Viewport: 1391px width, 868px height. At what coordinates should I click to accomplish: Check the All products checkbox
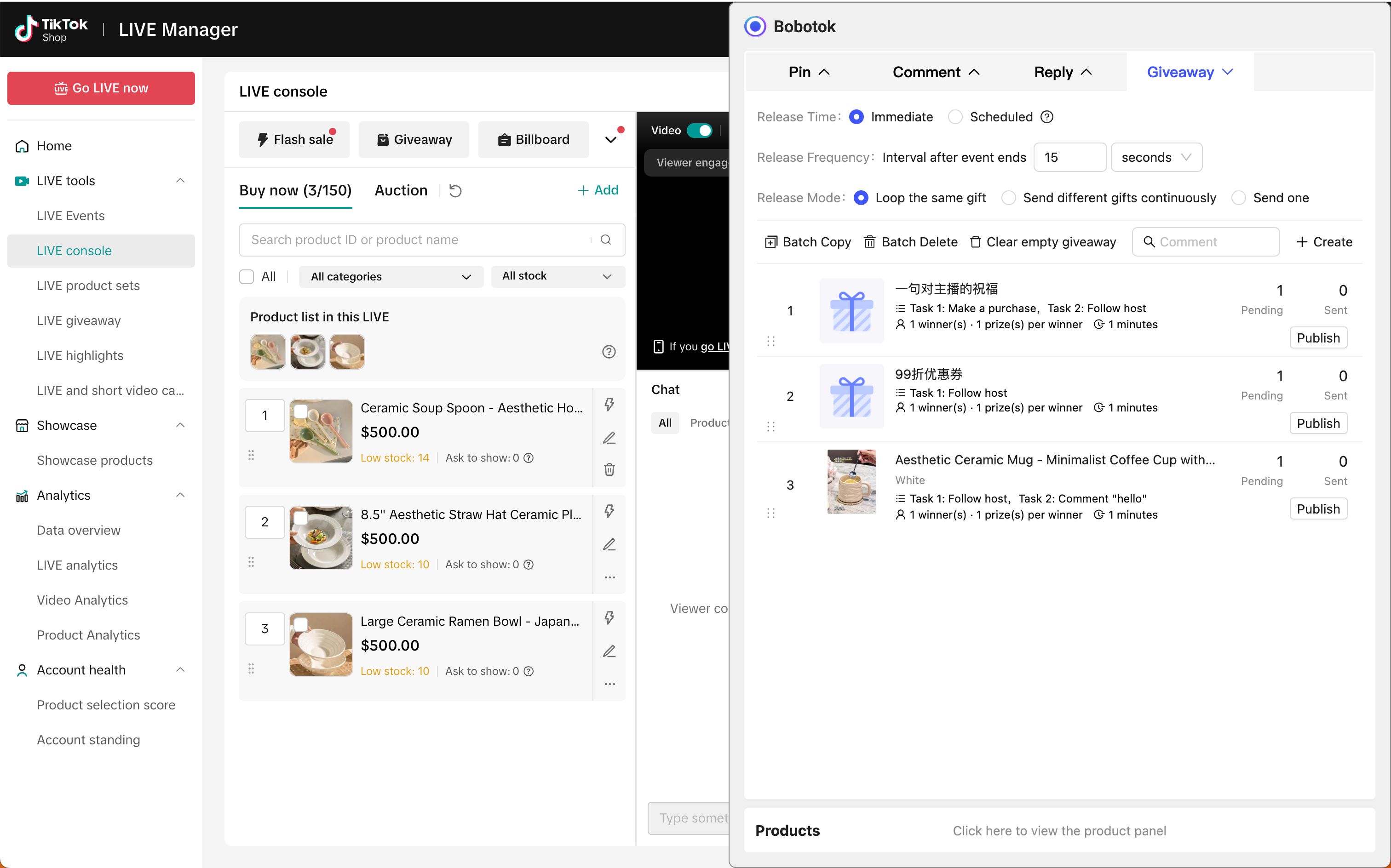tap(247, 277)
